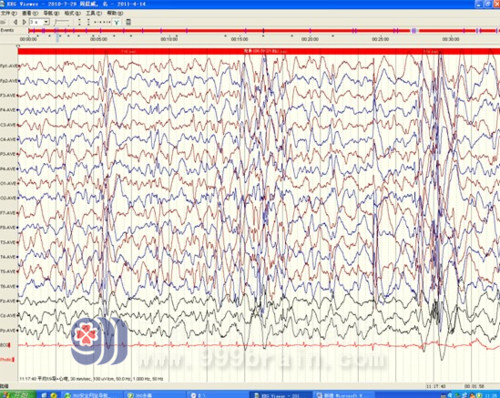Select the Pz-AVE channel label
This screenshot has height=398, width=500.
8,330
